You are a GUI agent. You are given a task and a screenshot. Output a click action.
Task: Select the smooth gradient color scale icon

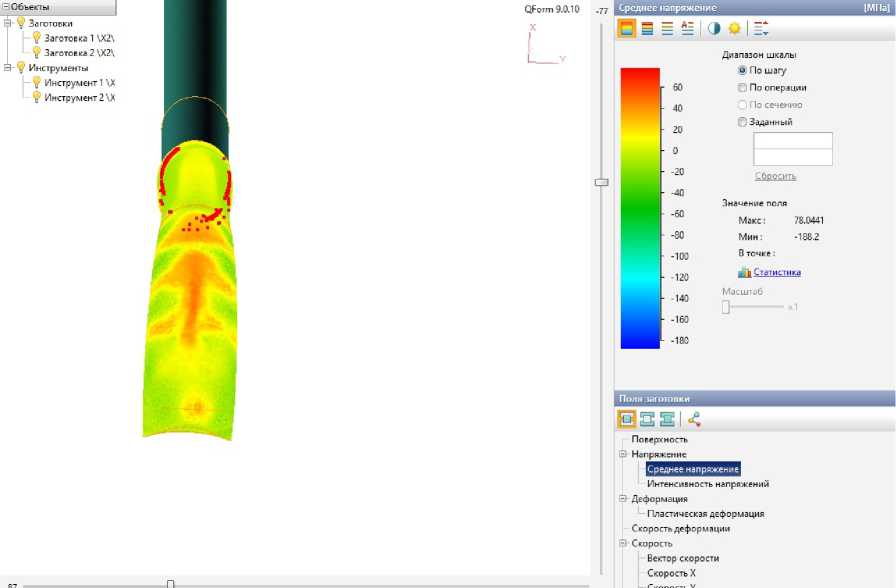point(627,29)
